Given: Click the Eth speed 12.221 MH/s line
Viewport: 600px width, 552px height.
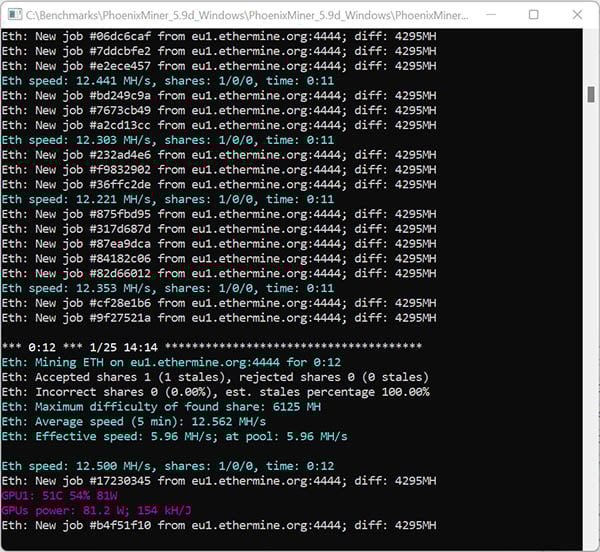Looking at the screenshot, I should pyautogui.click(x=168, y=200).
